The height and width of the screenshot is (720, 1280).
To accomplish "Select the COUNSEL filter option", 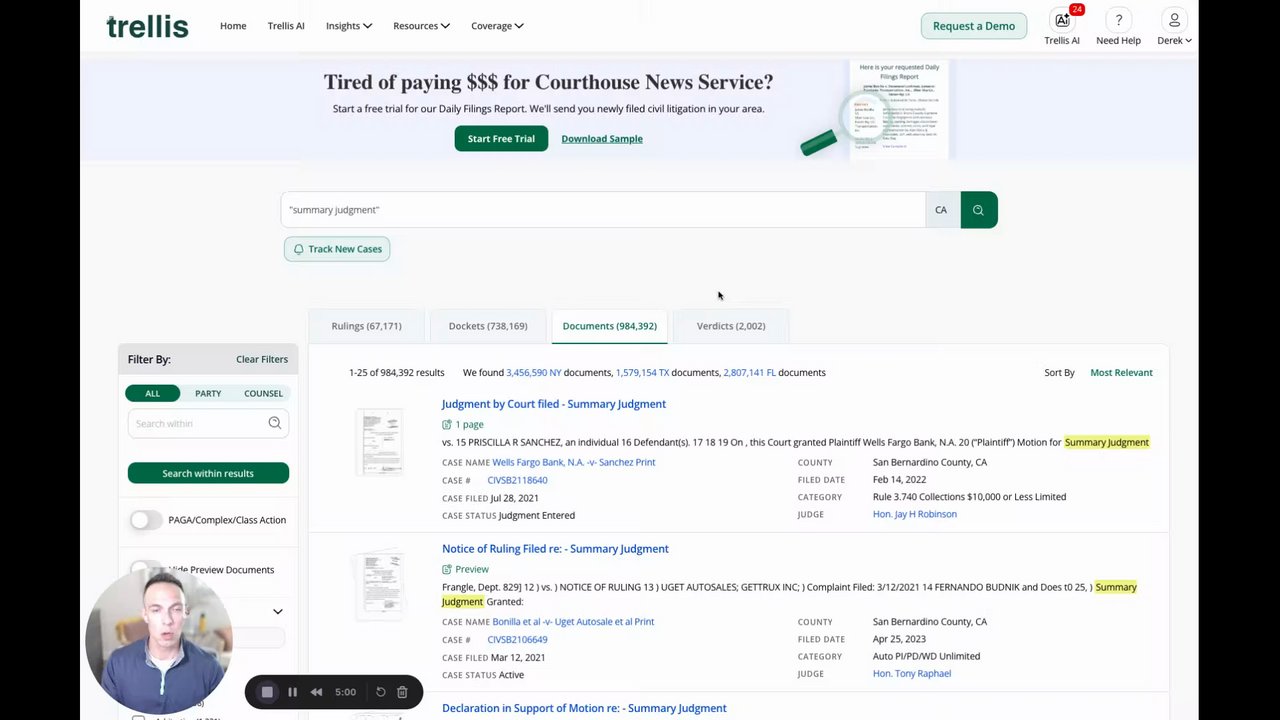I will point(263,393).
